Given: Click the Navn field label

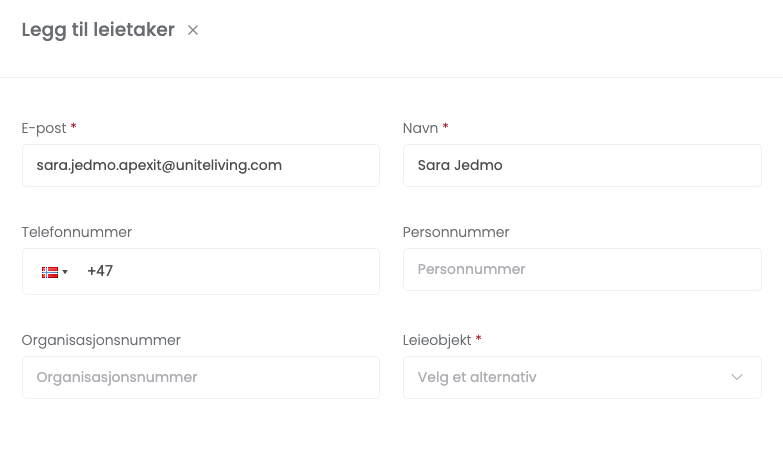Looking at the screenshot, I should [x=420, y=128].
